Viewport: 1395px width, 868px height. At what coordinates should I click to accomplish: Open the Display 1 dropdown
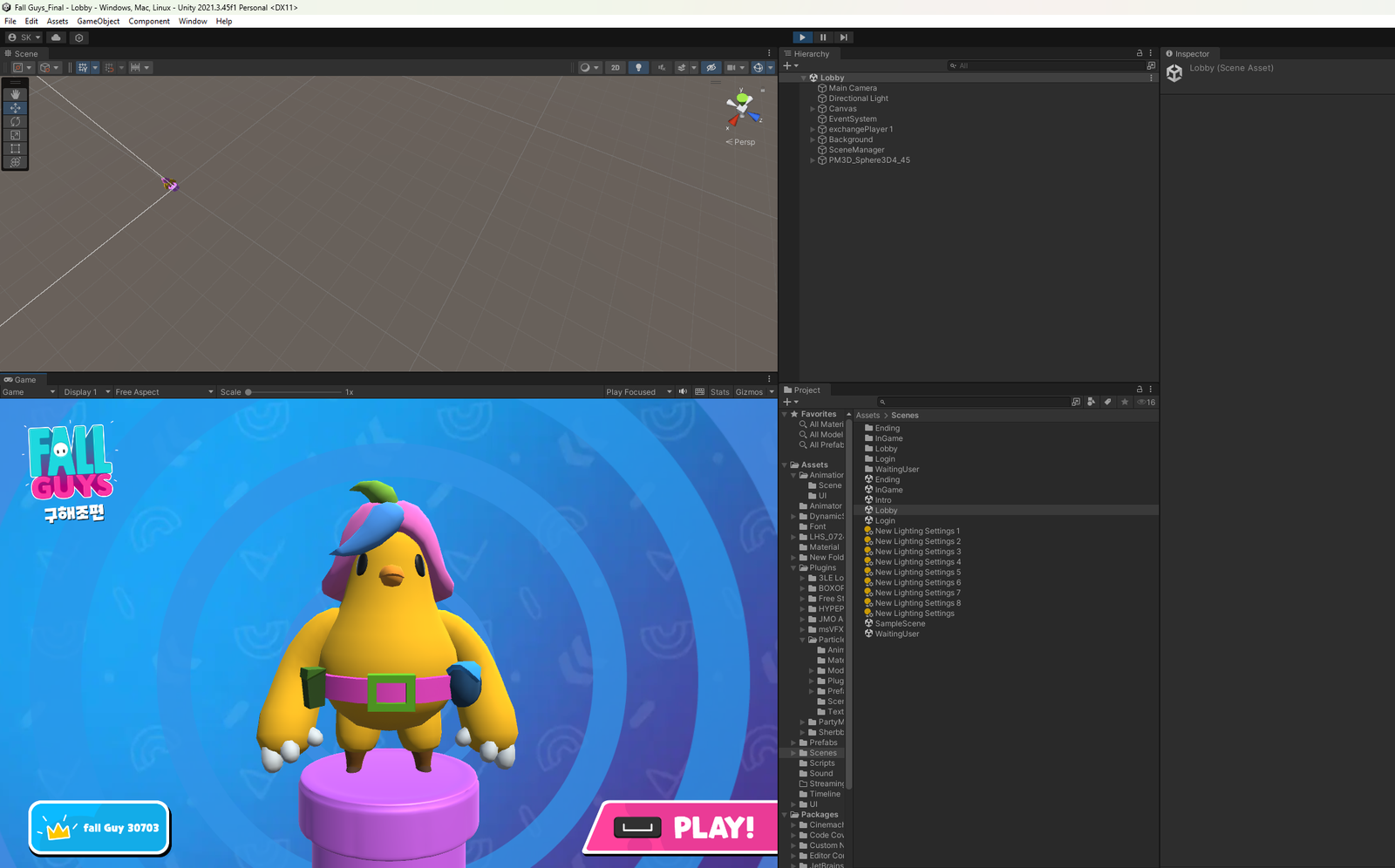(x=87, y=392)
